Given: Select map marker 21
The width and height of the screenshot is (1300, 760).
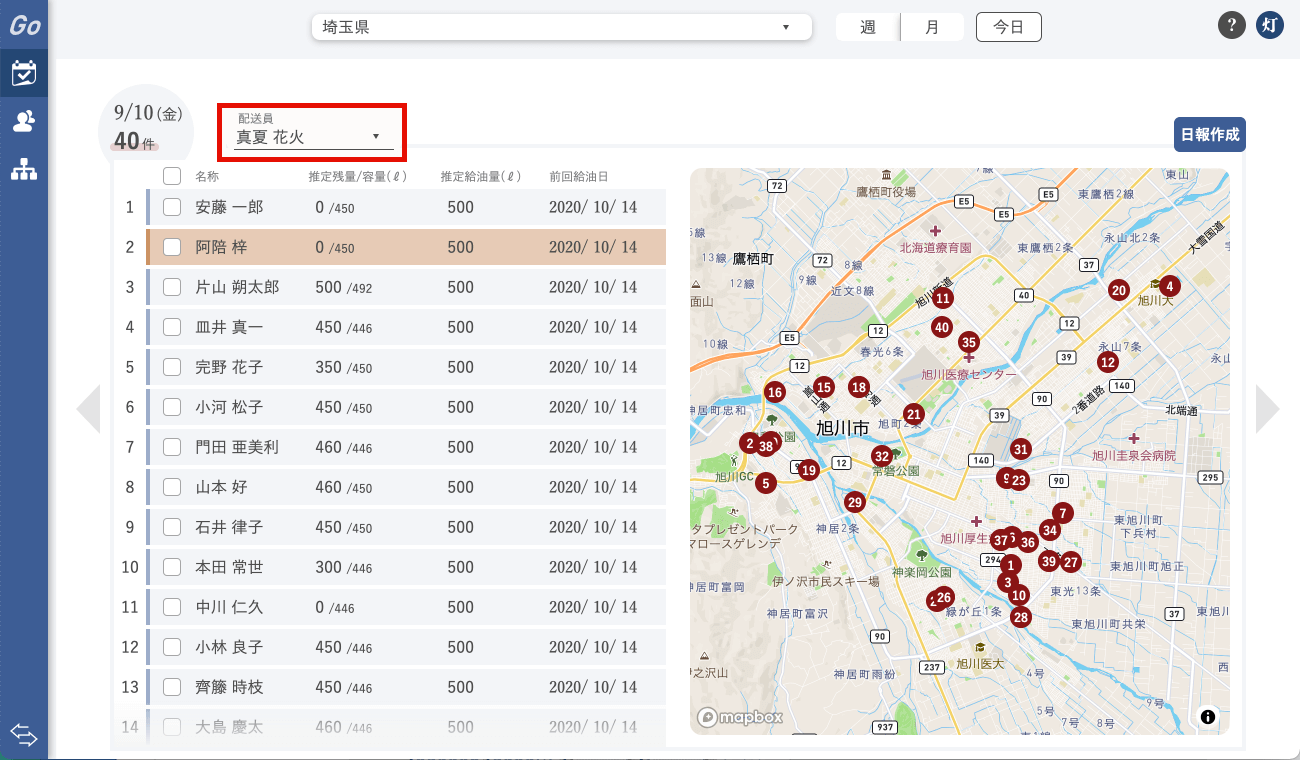Looking at the screenshot, I should point(913,414).
